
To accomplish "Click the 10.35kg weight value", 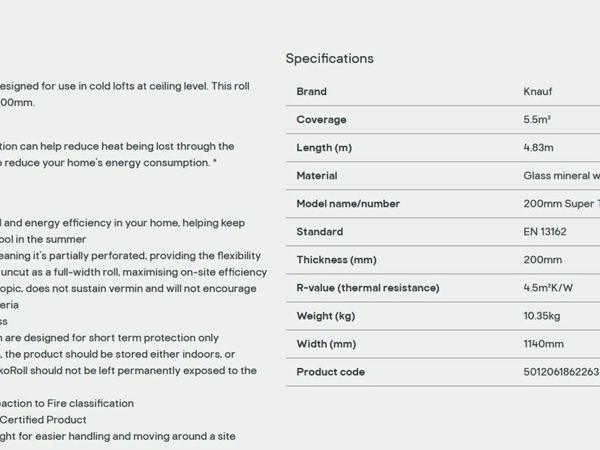I will tap(542, 316).
